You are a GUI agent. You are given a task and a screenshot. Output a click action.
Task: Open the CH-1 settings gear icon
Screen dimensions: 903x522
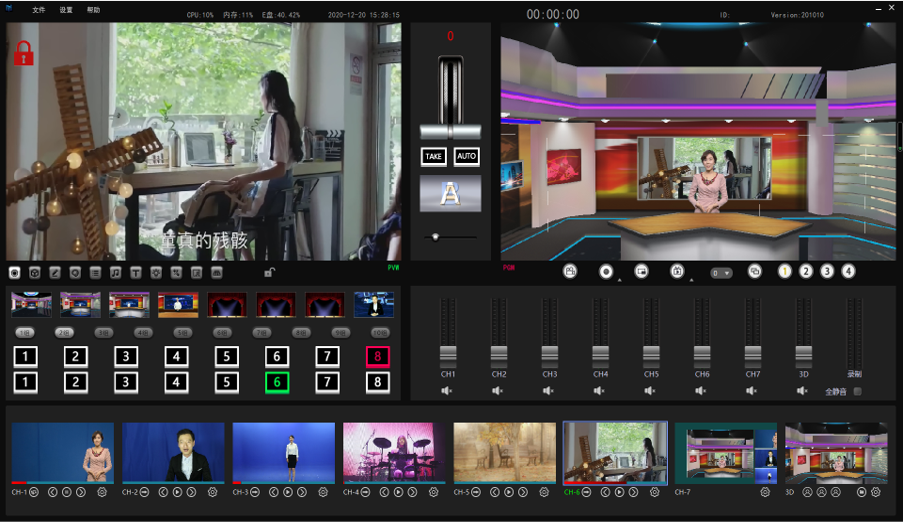(x=102, y=492)
